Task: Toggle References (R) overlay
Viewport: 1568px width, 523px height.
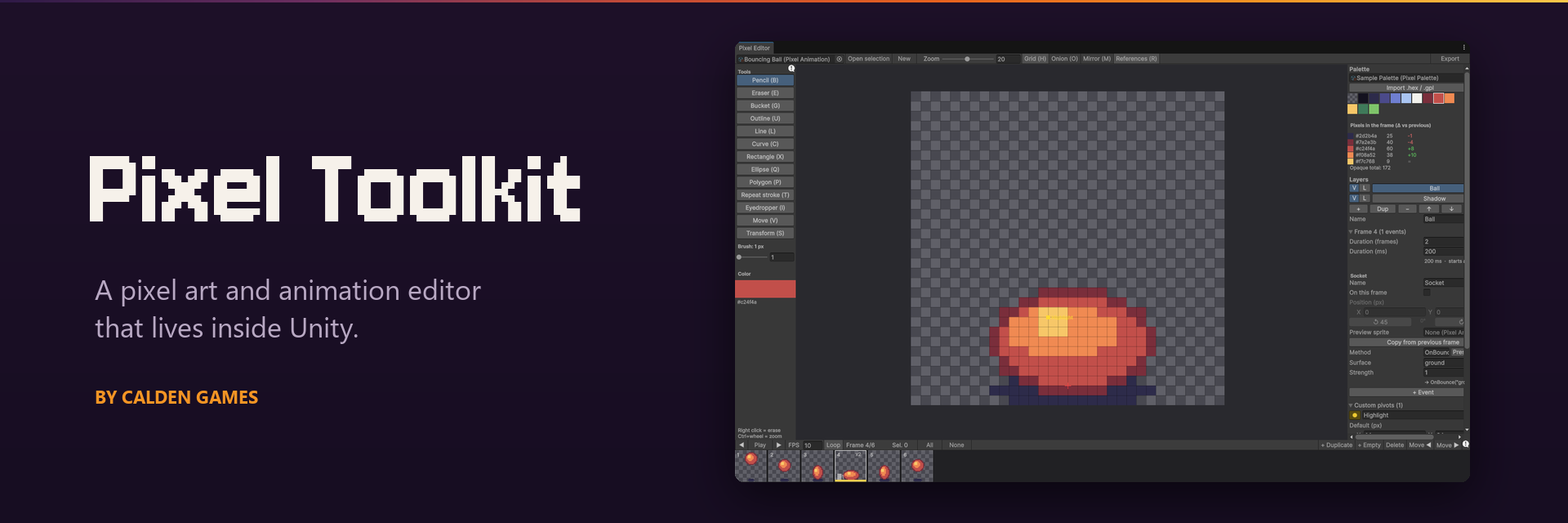Action: [x=1136, y=59]
